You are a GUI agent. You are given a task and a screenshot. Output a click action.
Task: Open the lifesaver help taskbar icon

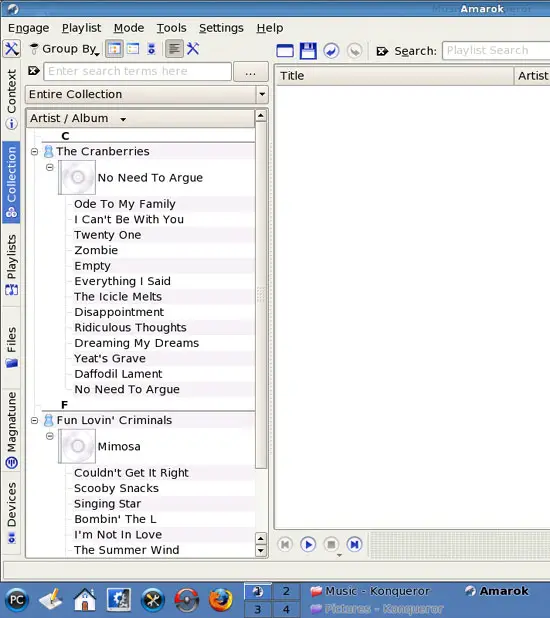coord(186,600)
